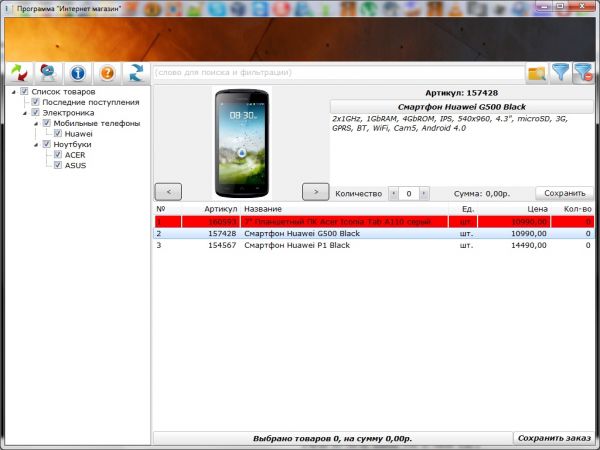The image size is (600, 450).
Task: Select the ACER tree label
Action: pyautogui.click(x=75, y=155)
